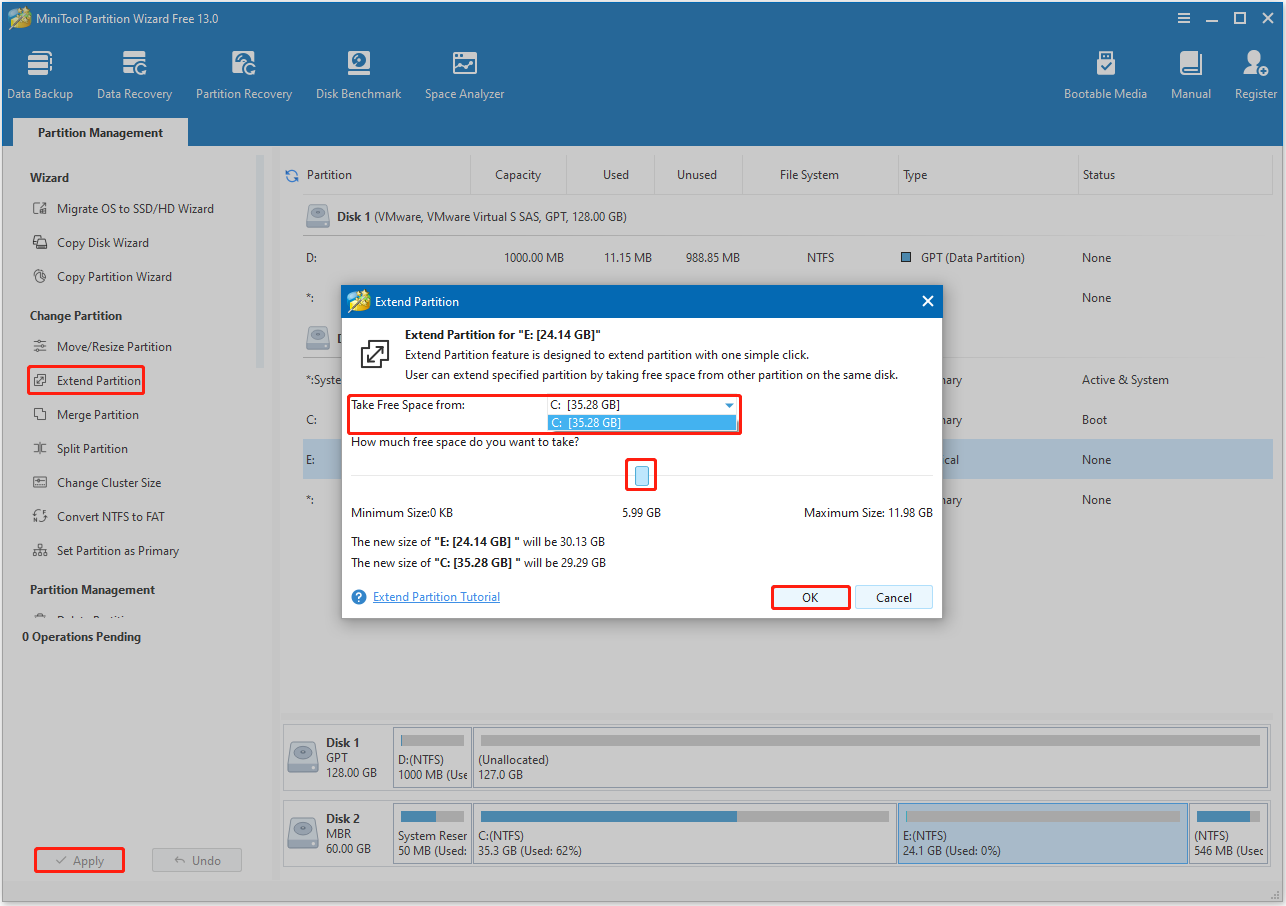
Task: Choose Merge Partition from the sidebar
Action: pyautogui.click(x=99, y=414)
